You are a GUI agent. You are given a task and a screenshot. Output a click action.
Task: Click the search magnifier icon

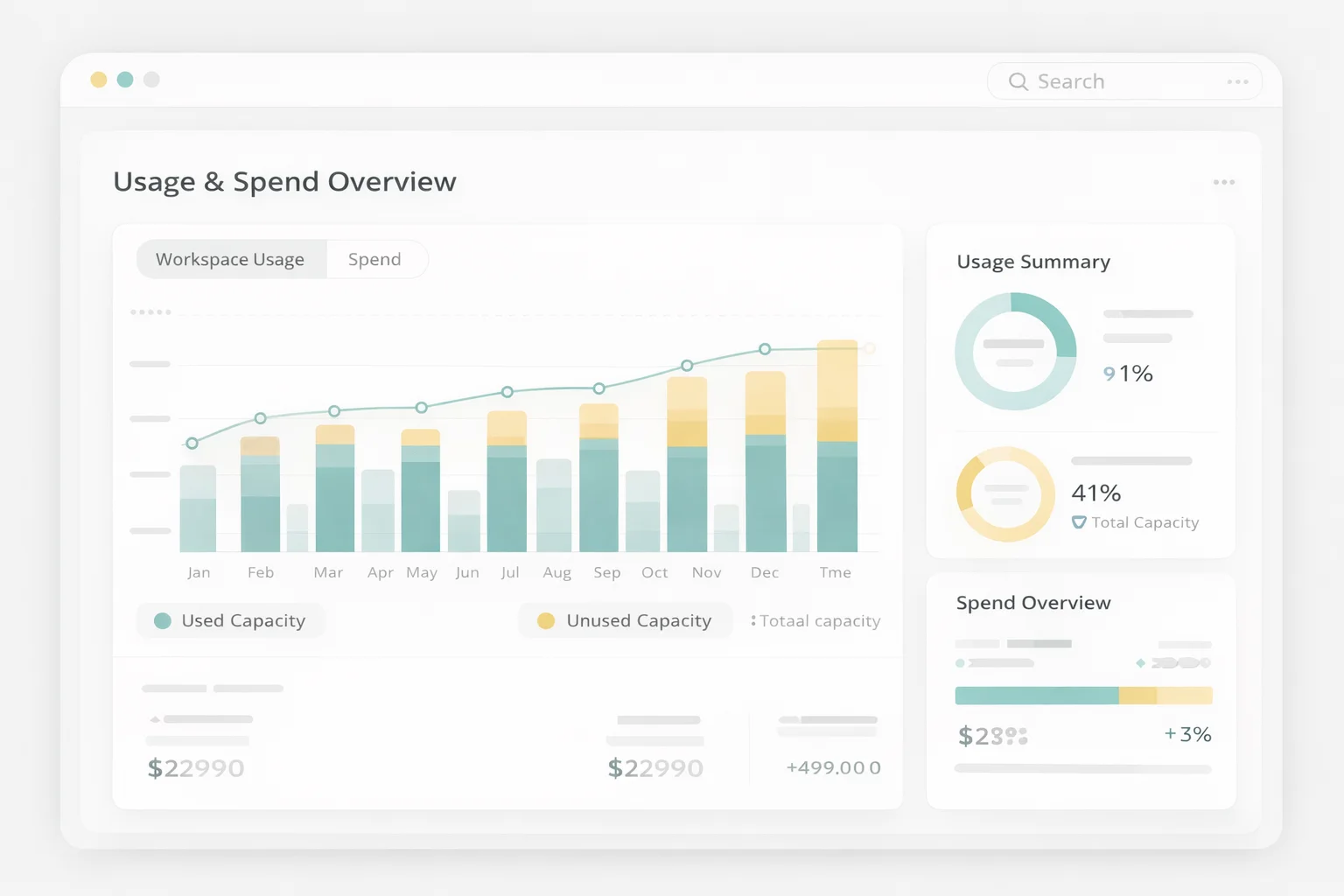point(1018,80)
